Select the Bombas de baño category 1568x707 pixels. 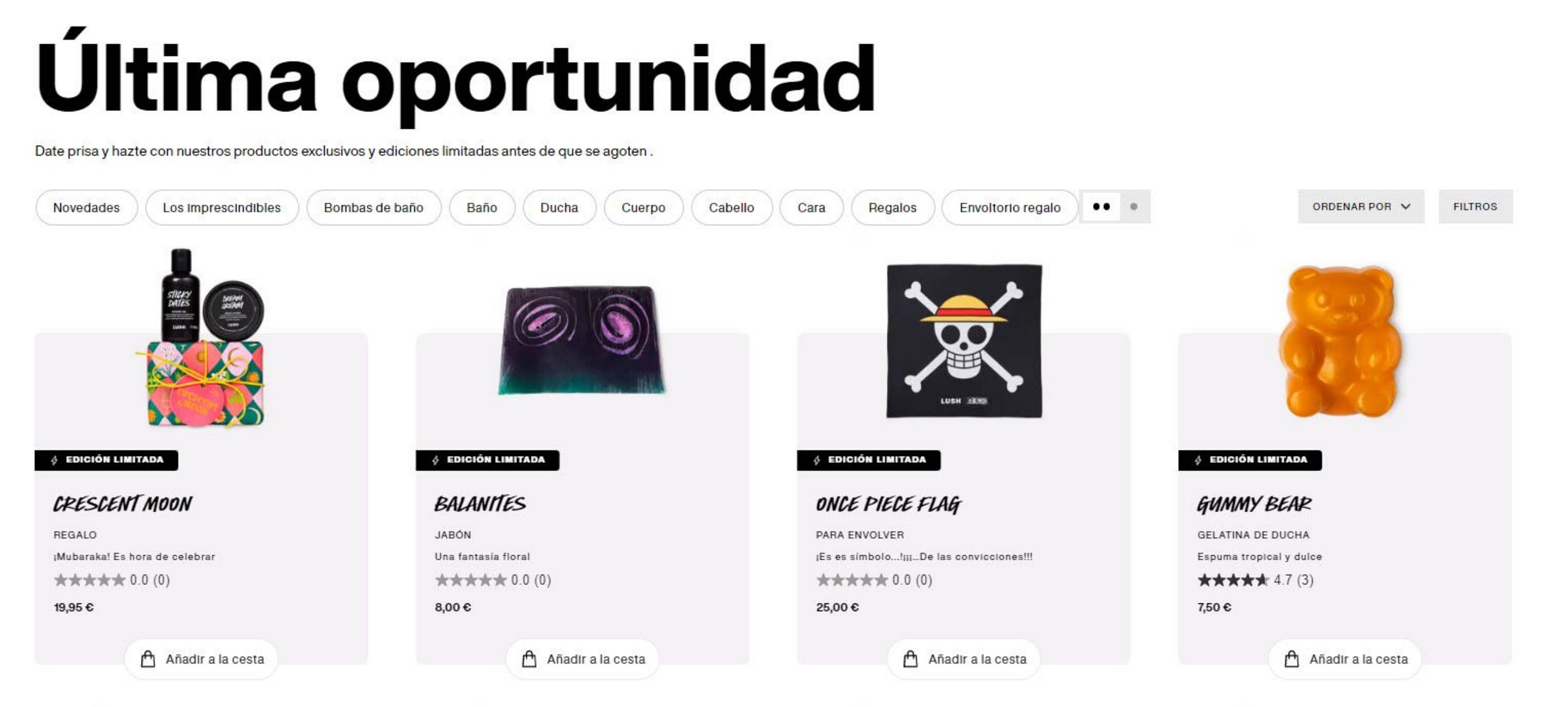374,208
